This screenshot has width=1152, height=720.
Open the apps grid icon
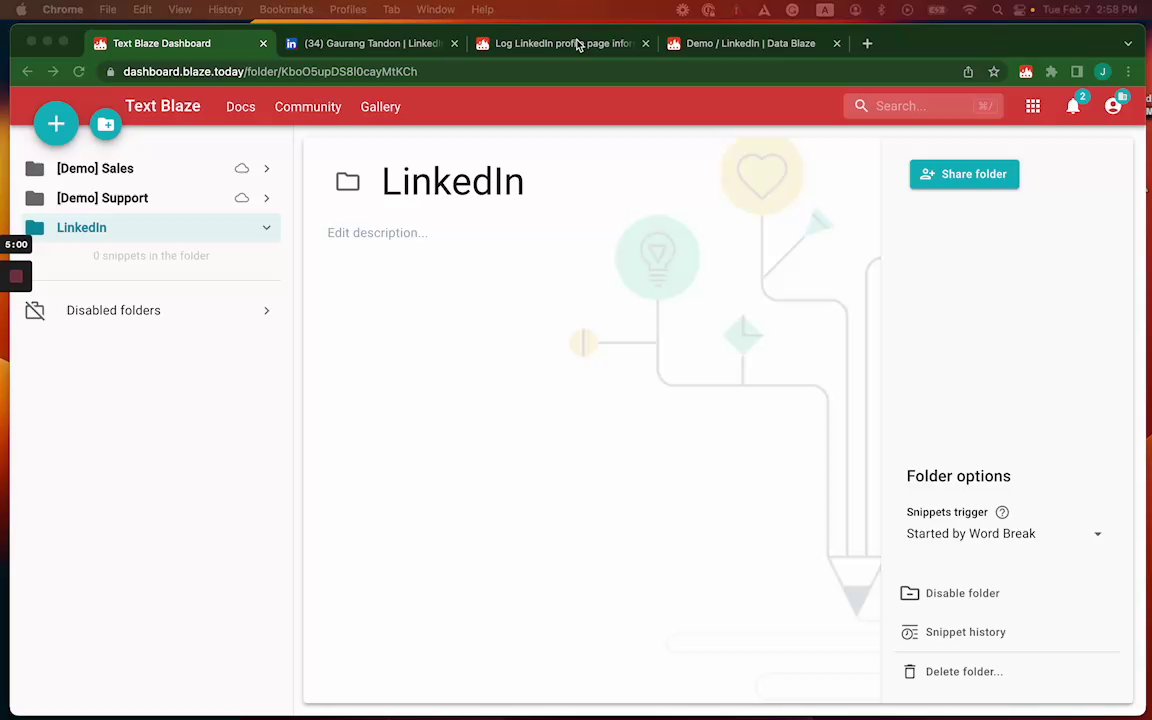coord(1033,107)
